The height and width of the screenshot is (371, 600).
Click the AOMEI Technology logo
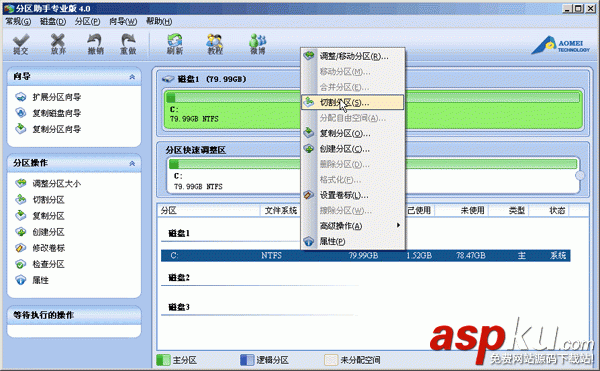pyautogui.click(x=561, y=45)
